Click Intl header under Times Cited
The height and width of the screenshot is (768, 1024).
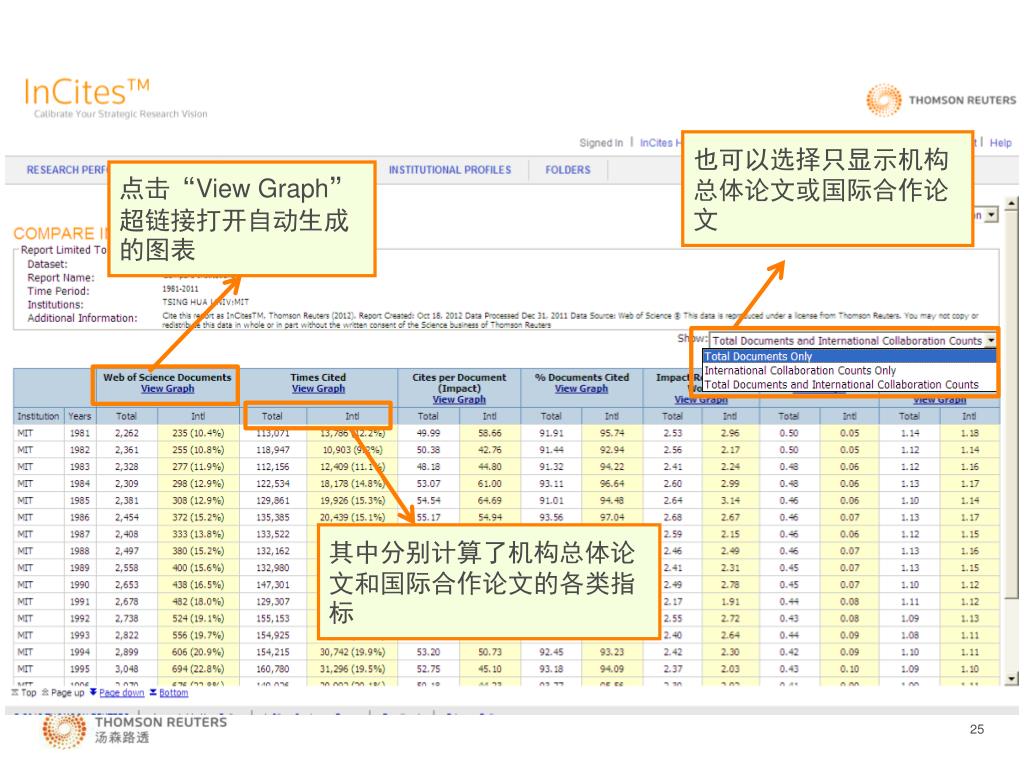(352, 416)
